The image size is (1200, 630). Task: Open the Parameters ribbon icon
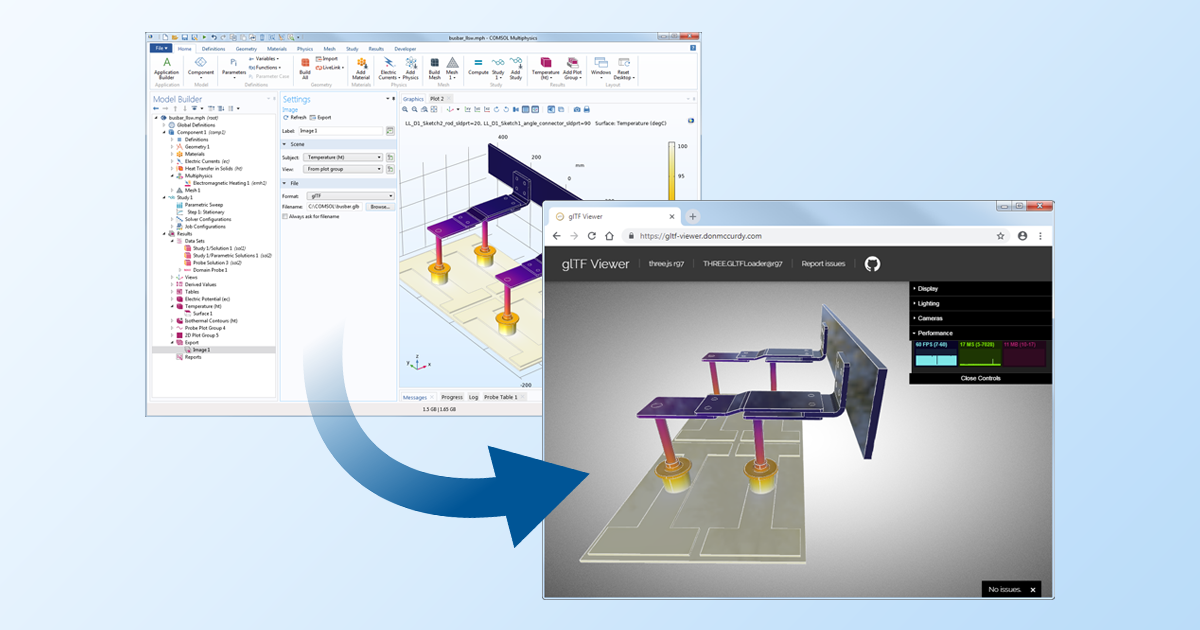pyautogui.click(x=233, y=67)
